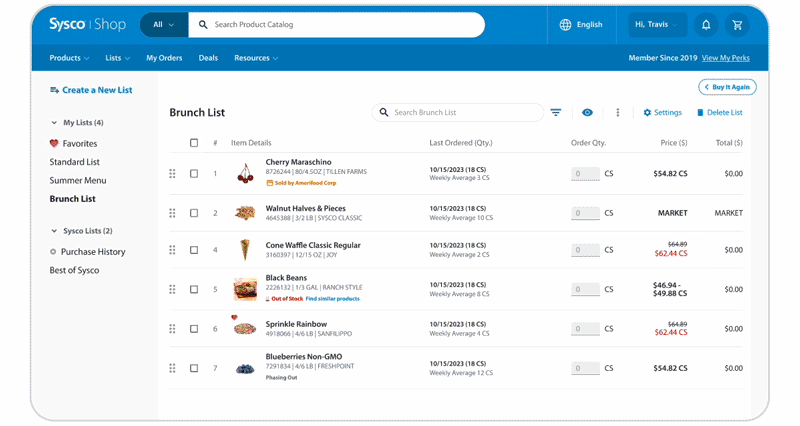800x426 pixels.
Task: Check the Black Beans checkbox
Action: pos(194,289)
